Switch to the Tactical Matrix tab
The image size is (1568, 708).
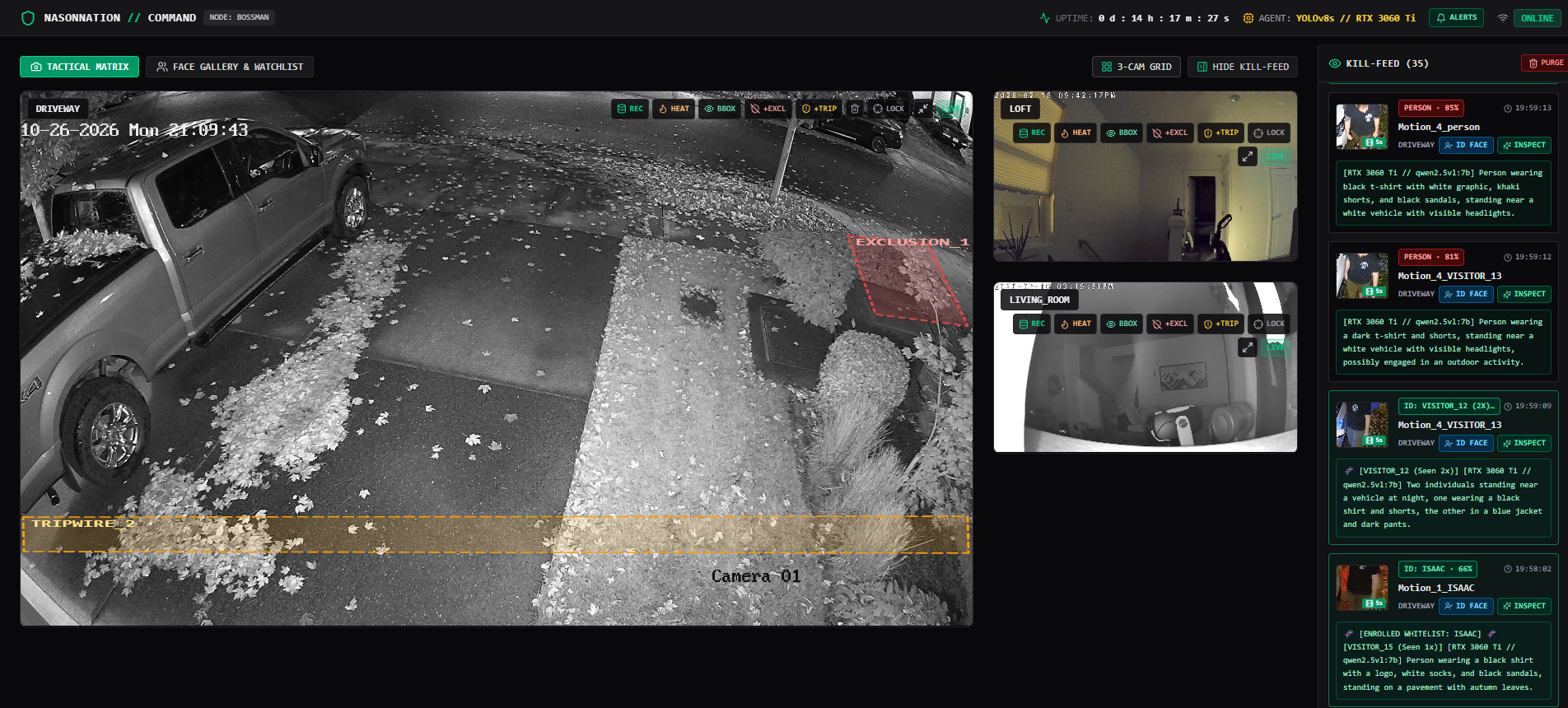(79, 67)
